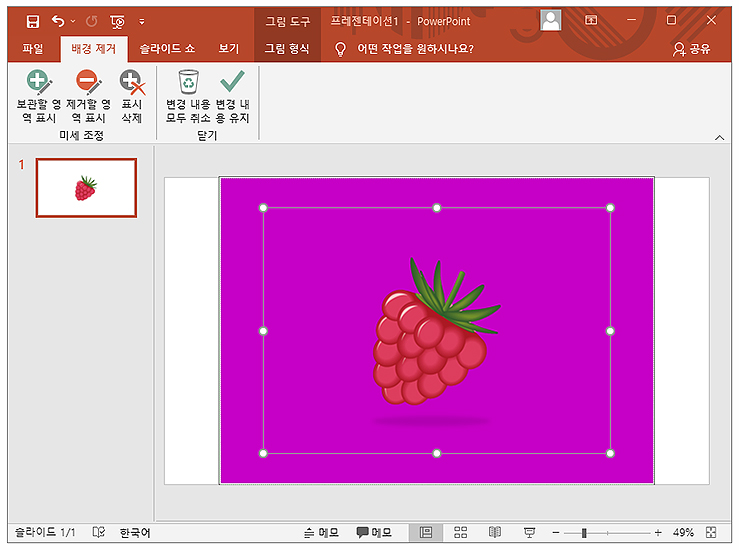Click the 그림 도구 contextual tab header
The height and width of the screenshot is (551, 740).
(x=287, y=21)
